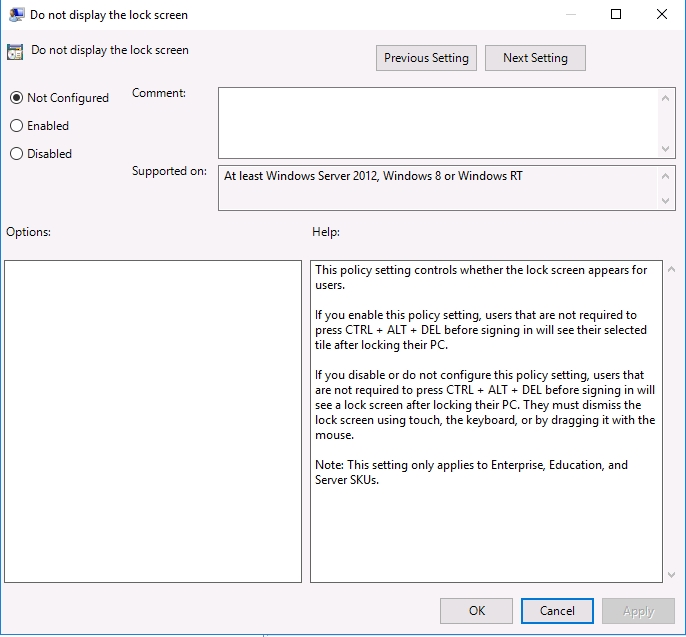The height and width of the screenshot is (637, 686).
Task: Close the dialog with the X button
Action: click(662, 15)
